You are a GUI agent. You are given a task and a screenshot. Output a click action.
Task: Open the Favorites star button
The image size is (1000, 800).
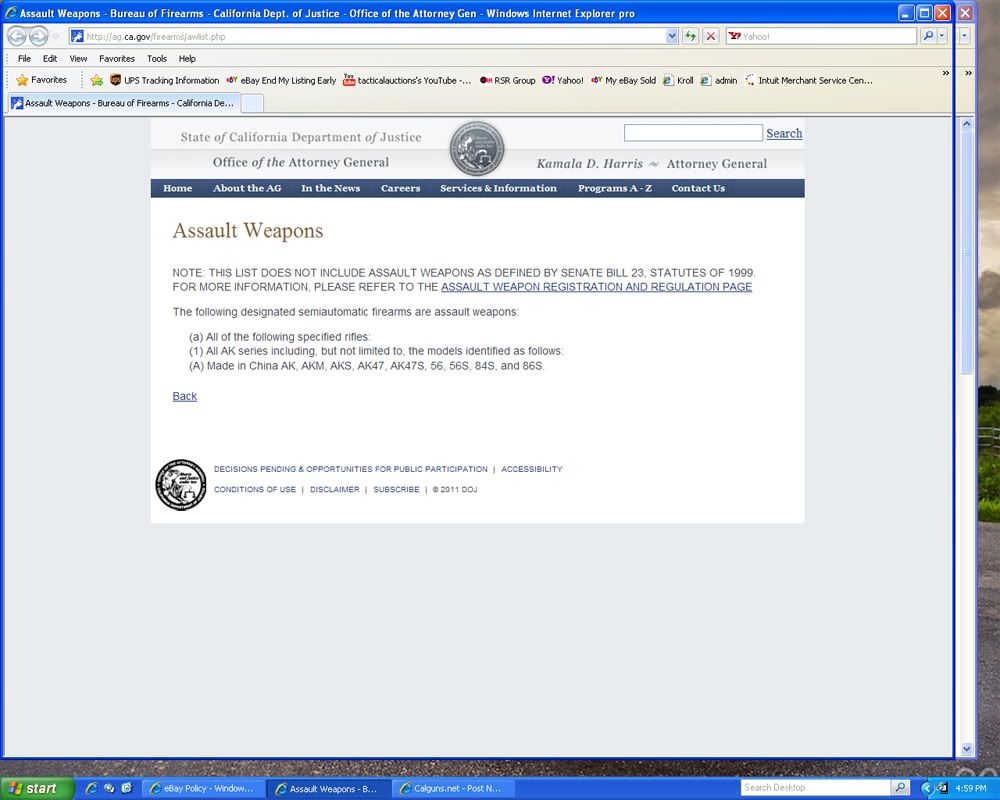coord(42,80)
